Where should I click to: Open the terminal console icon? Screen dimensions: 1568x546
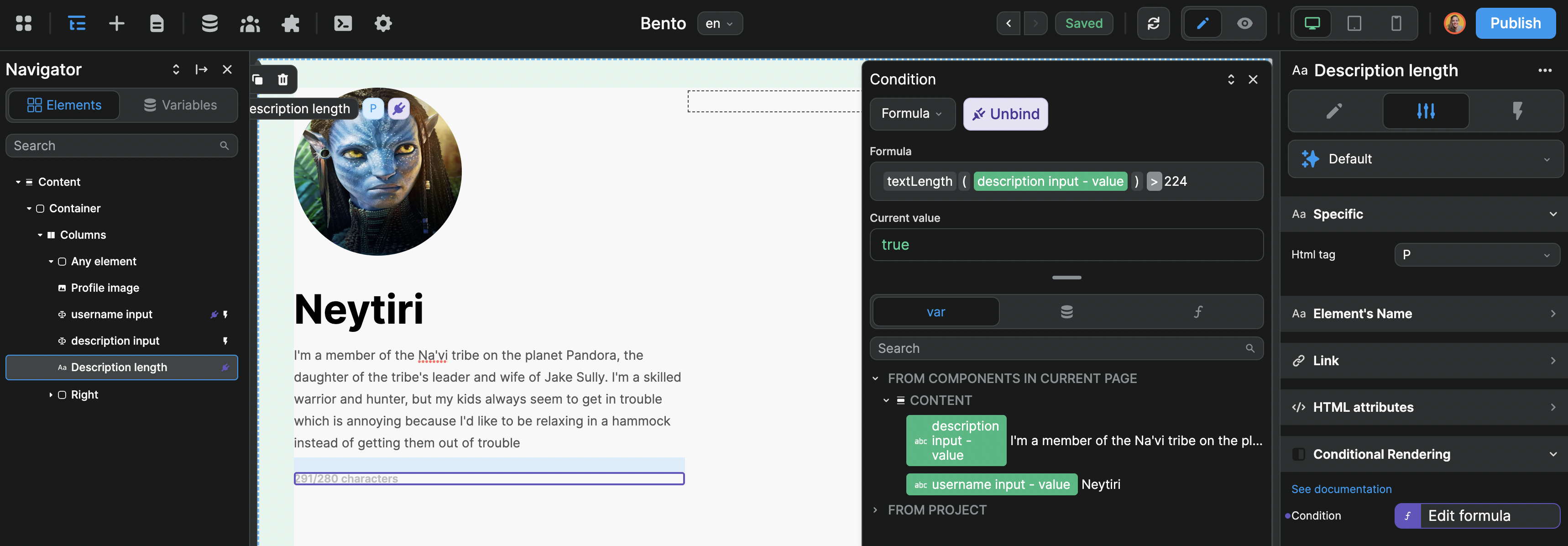(x=343, y=23)
